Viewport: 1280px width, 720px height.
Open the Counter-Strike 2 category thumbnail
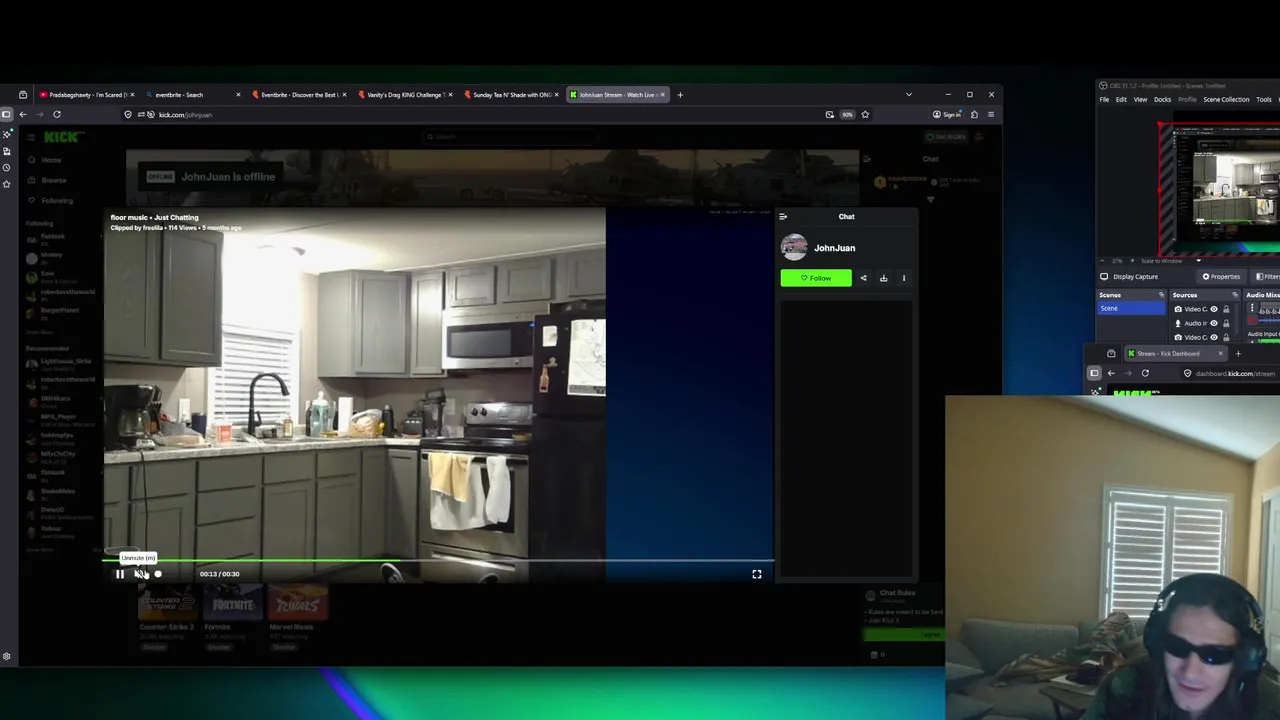click(x=166, y=604)
